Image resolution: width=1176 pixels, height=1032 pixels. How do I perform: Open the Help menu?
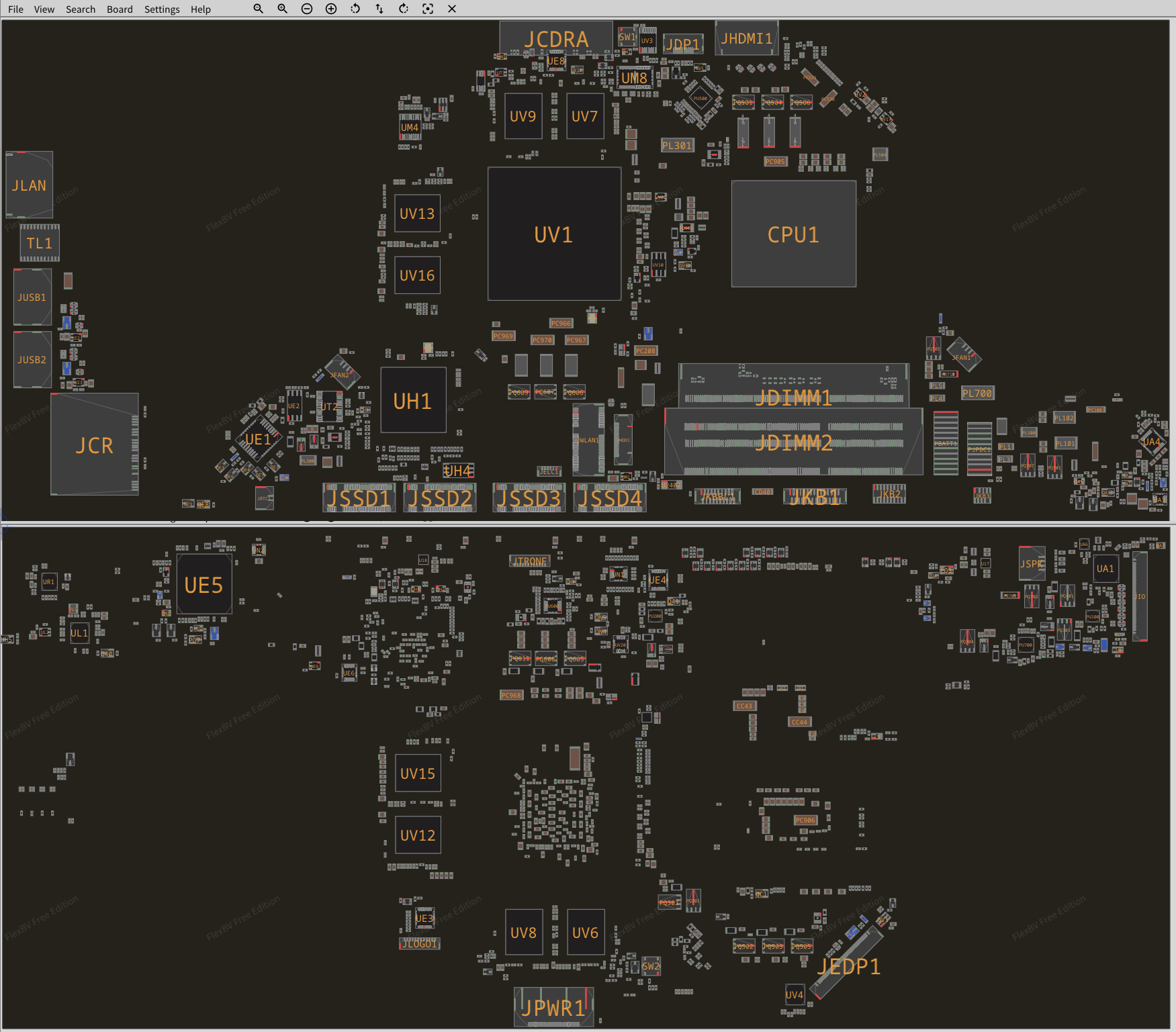click(x=200, y=9)
